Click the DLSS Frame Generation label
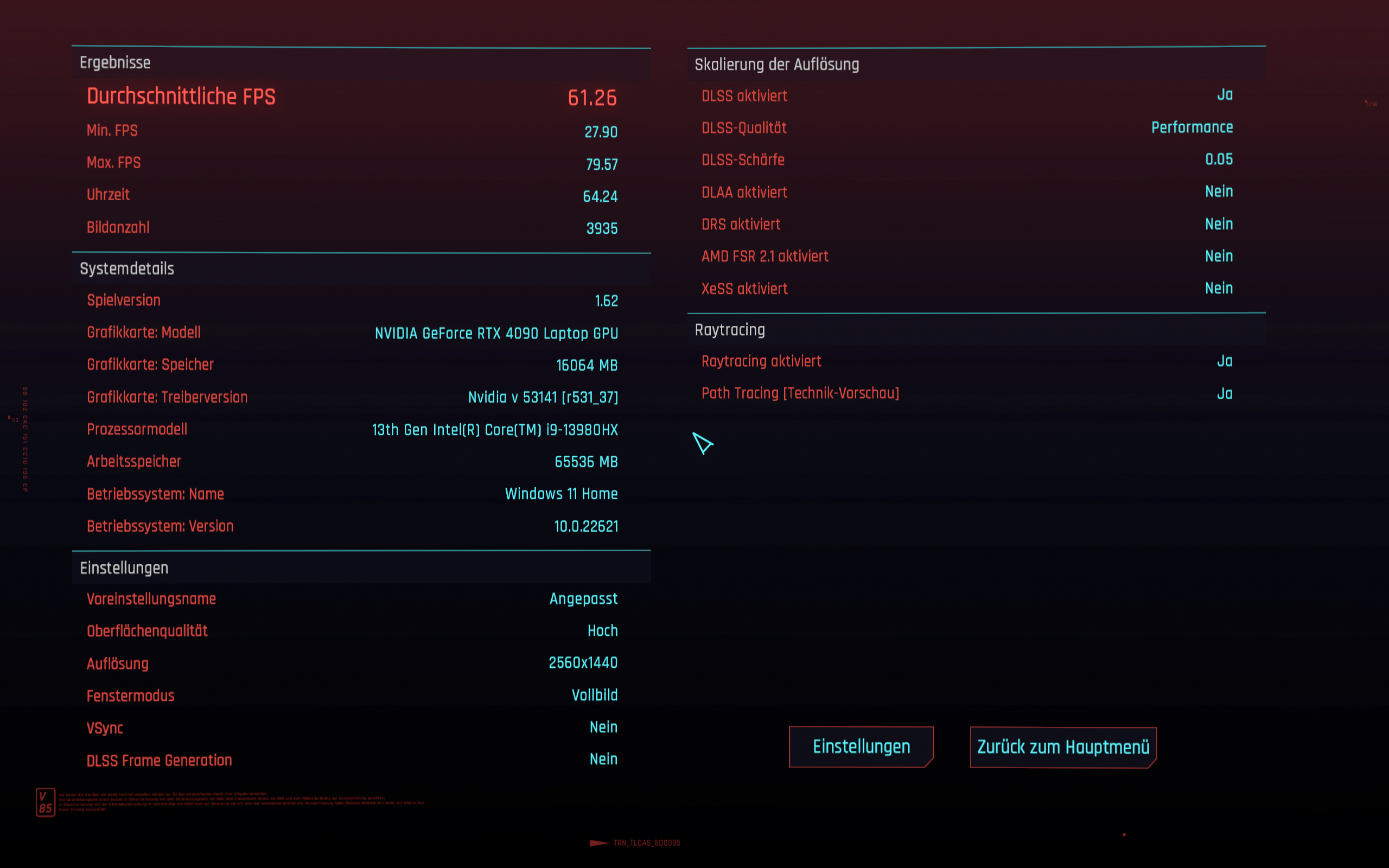 159,760
